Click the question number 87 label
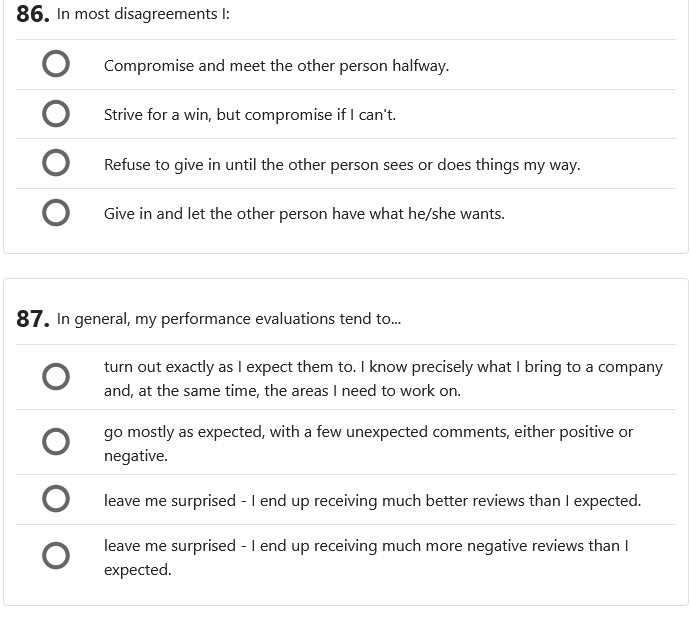Image resolution: width=691 pixels, height=625 pixels. (x=33, y=319)
